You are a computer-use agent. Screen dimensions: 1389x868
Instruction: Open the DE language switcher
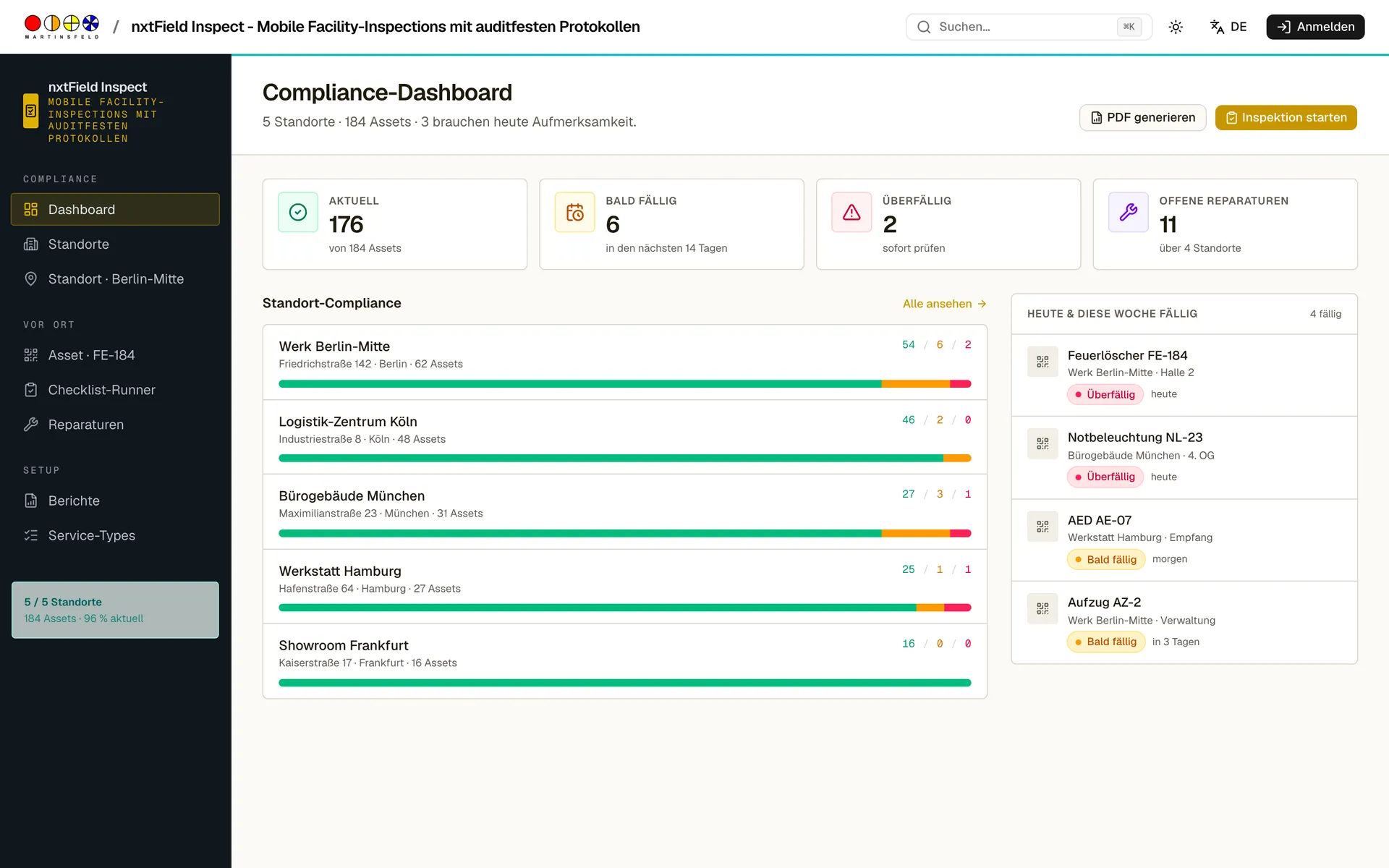1228,27
